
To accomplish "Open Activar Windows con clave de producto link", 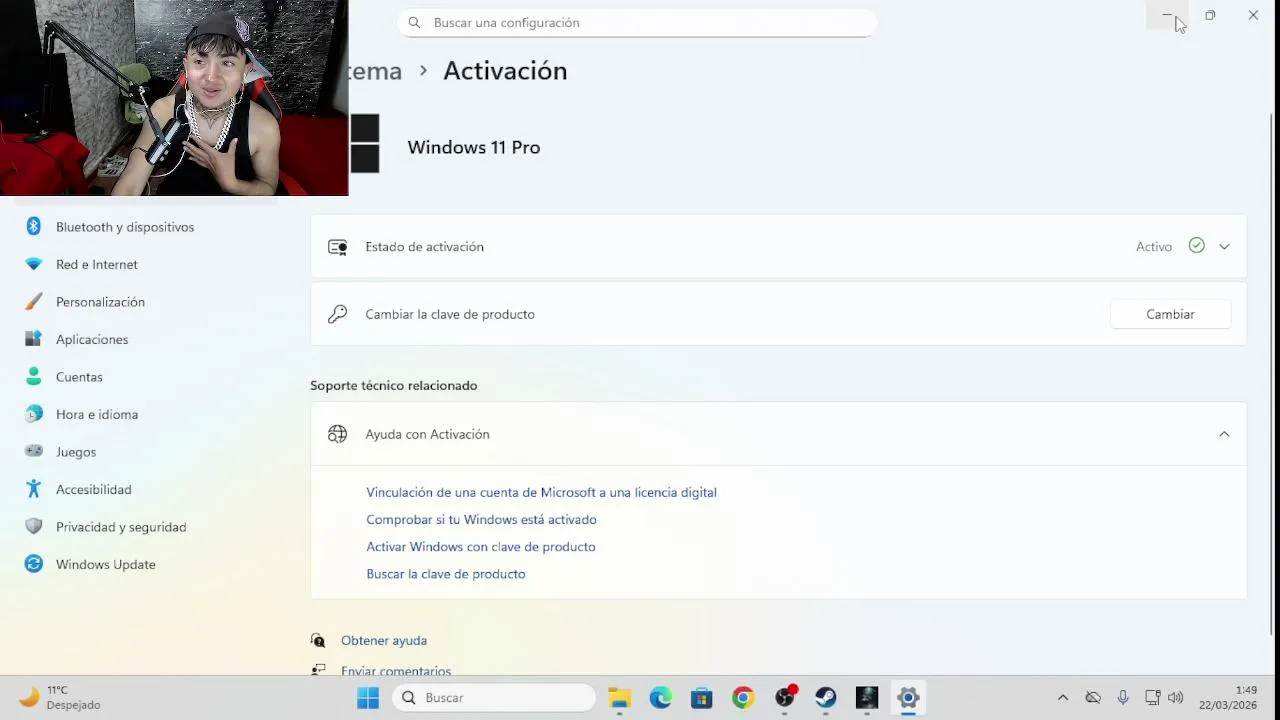I will [480, 547].
